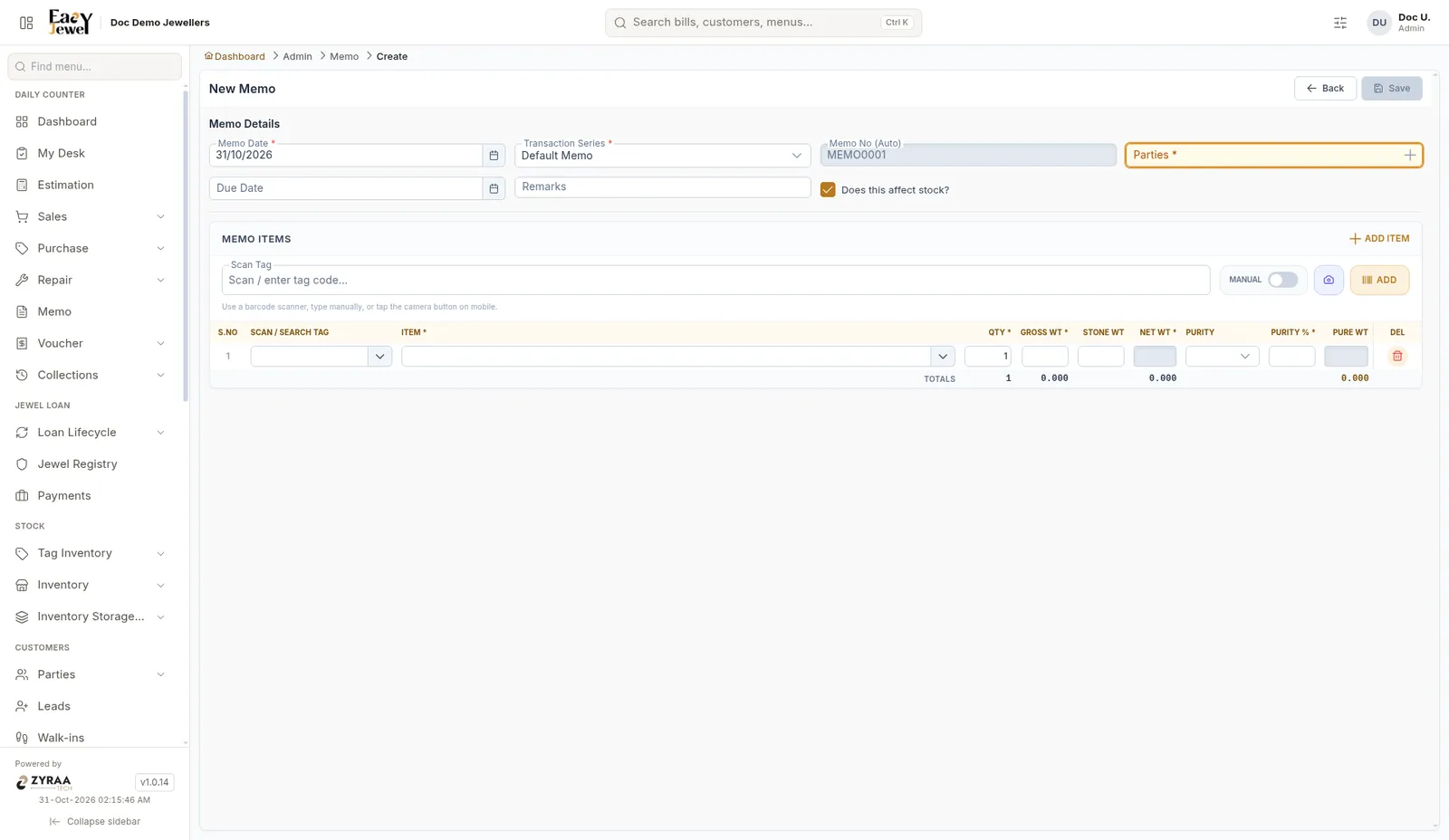Click the DU user avatar
1449x840 pixels.
point(1379,23)
